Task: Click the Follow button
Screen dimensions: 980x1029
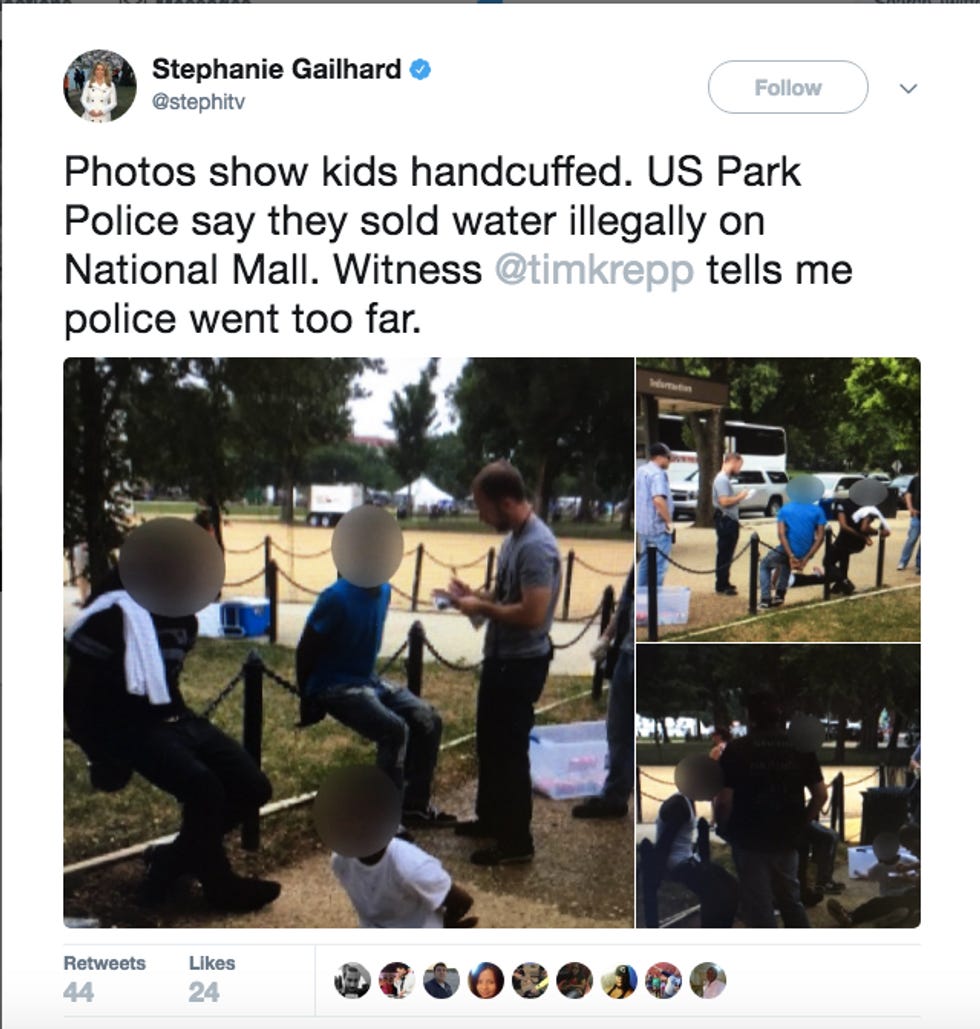Action: pyautogui.click(x=788, y=87)
